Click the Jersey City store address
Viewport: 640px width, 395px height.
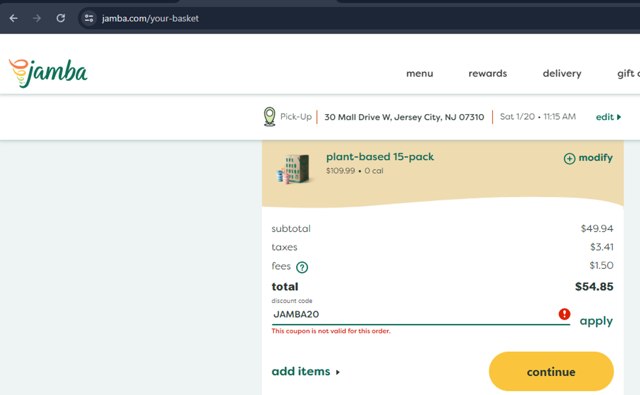click(x=404, y=117)
